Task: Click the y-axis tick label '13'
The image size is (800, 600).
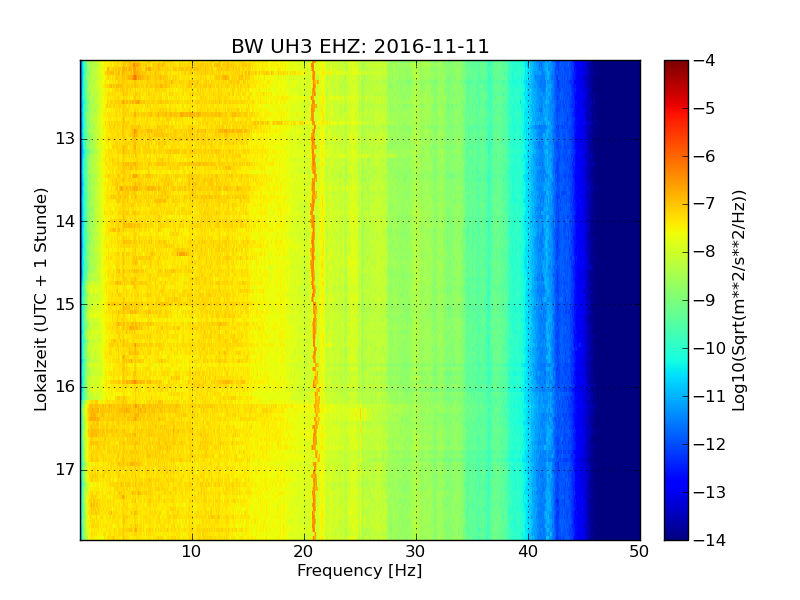Action: point(65,139)
